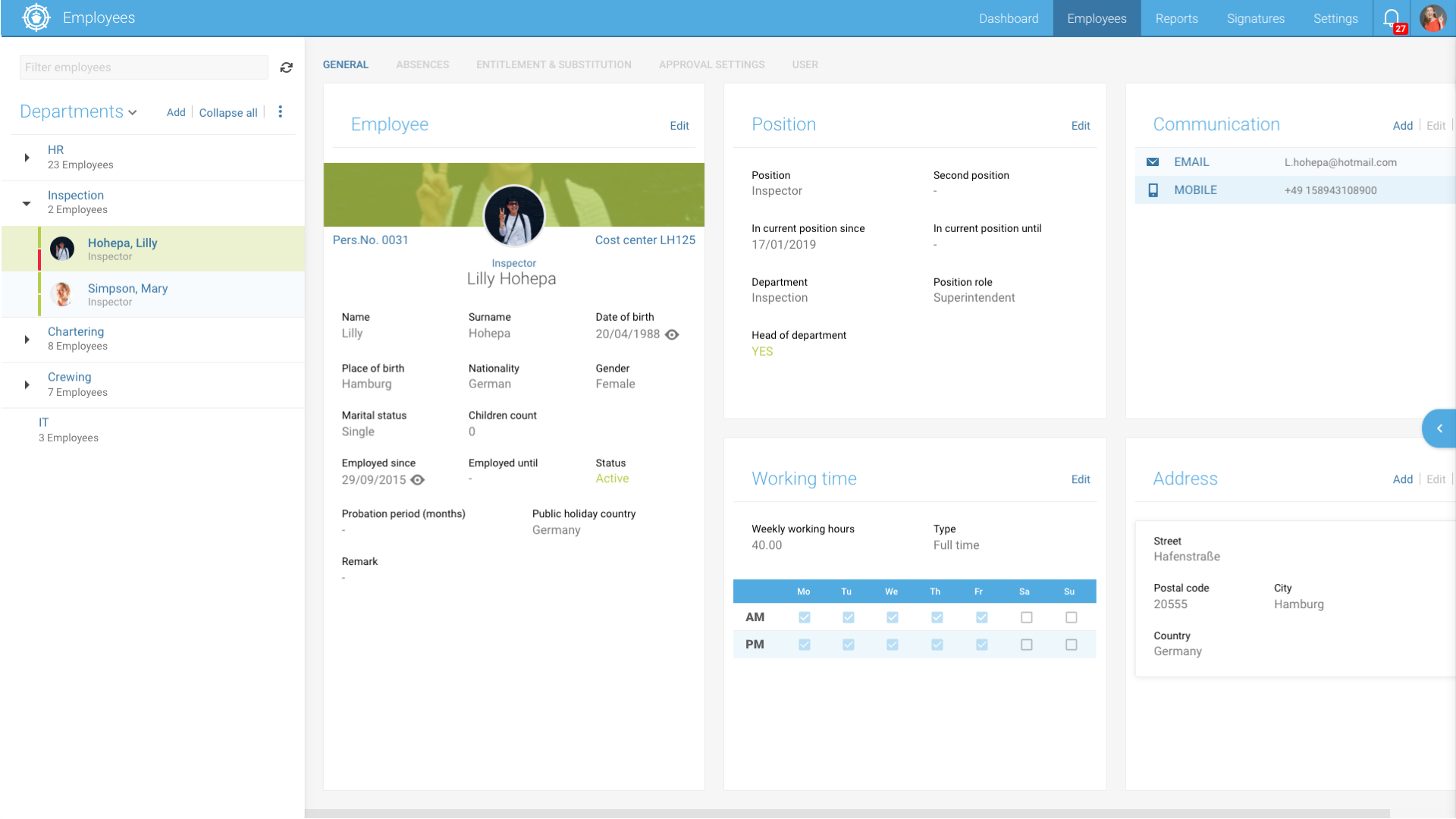
Task: Uncheck Monday PM working time checkbox
Action: pos(804,645)
